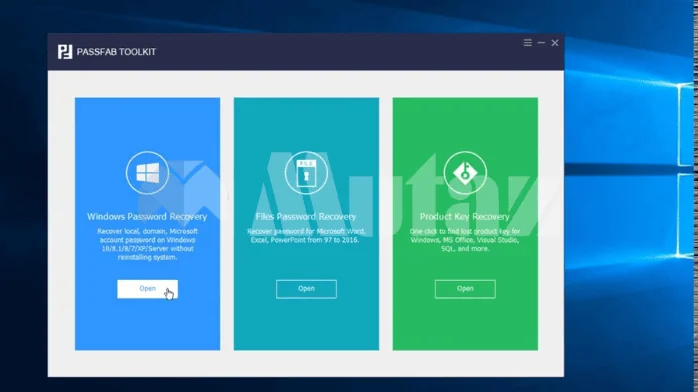Close the PassFab Toolkit window
Image resolution: width=698 pixels, height=392 pixels.
point(555,43)
